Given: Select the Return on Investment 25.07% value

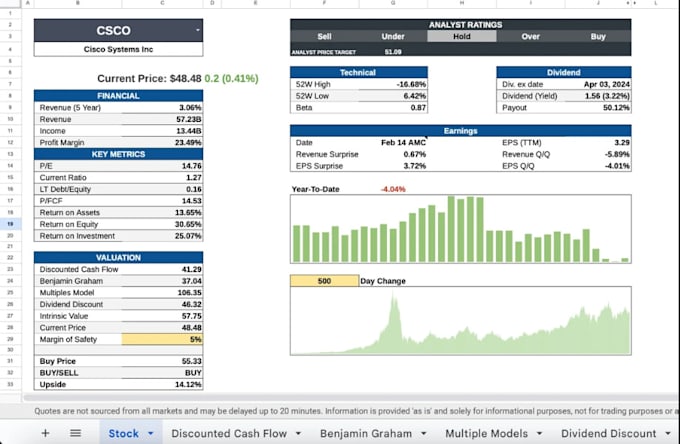Looking at the screenshot, I should click(188, 236).
